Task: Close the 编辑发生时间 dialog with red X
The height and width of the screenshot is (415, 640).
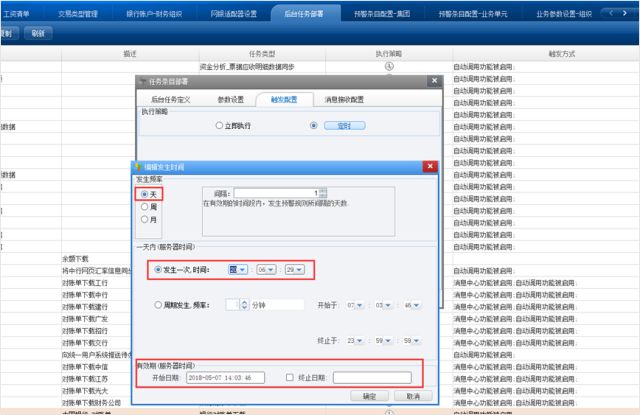Action: tap(430, 166)
